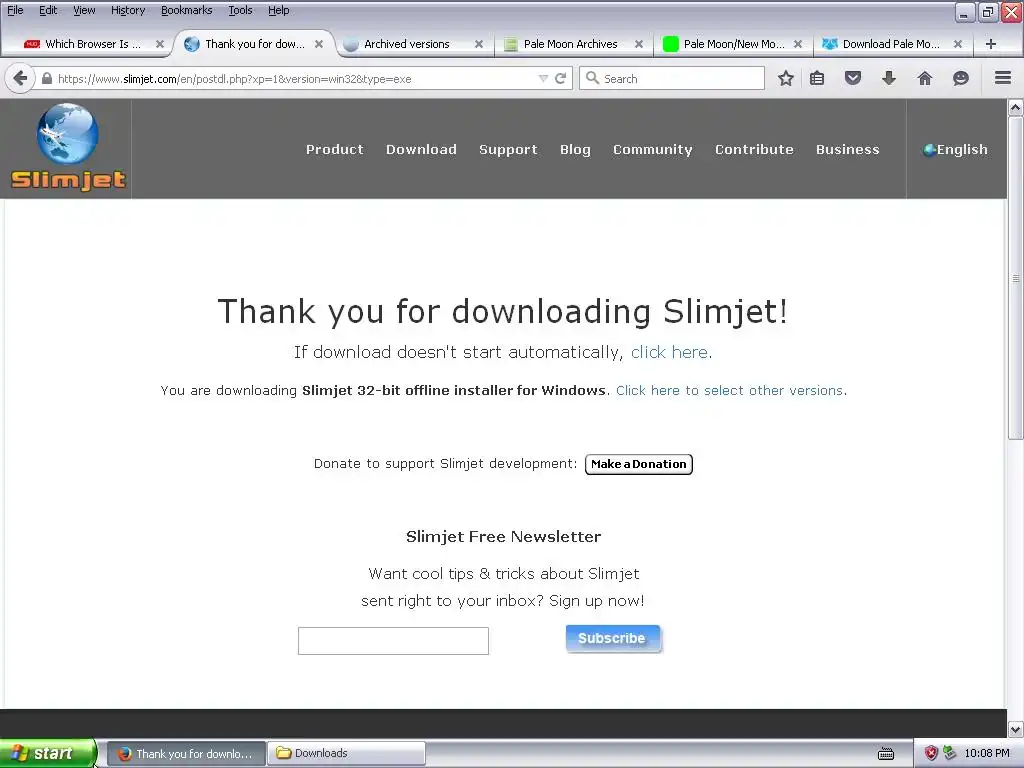Reload the page with the refresh icon
This screenshot has height=768, width=1024.
tap(560, 78)
